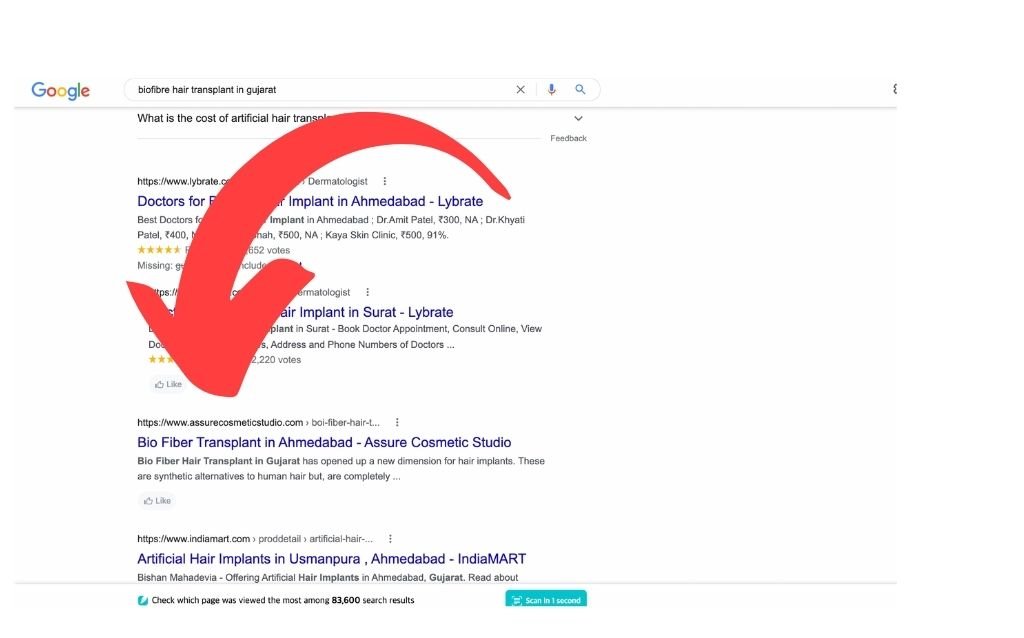1024x638 pixels.
Task: Open the Implant in Ahmedabad - Lybrate result
Action: coord(400,201)
